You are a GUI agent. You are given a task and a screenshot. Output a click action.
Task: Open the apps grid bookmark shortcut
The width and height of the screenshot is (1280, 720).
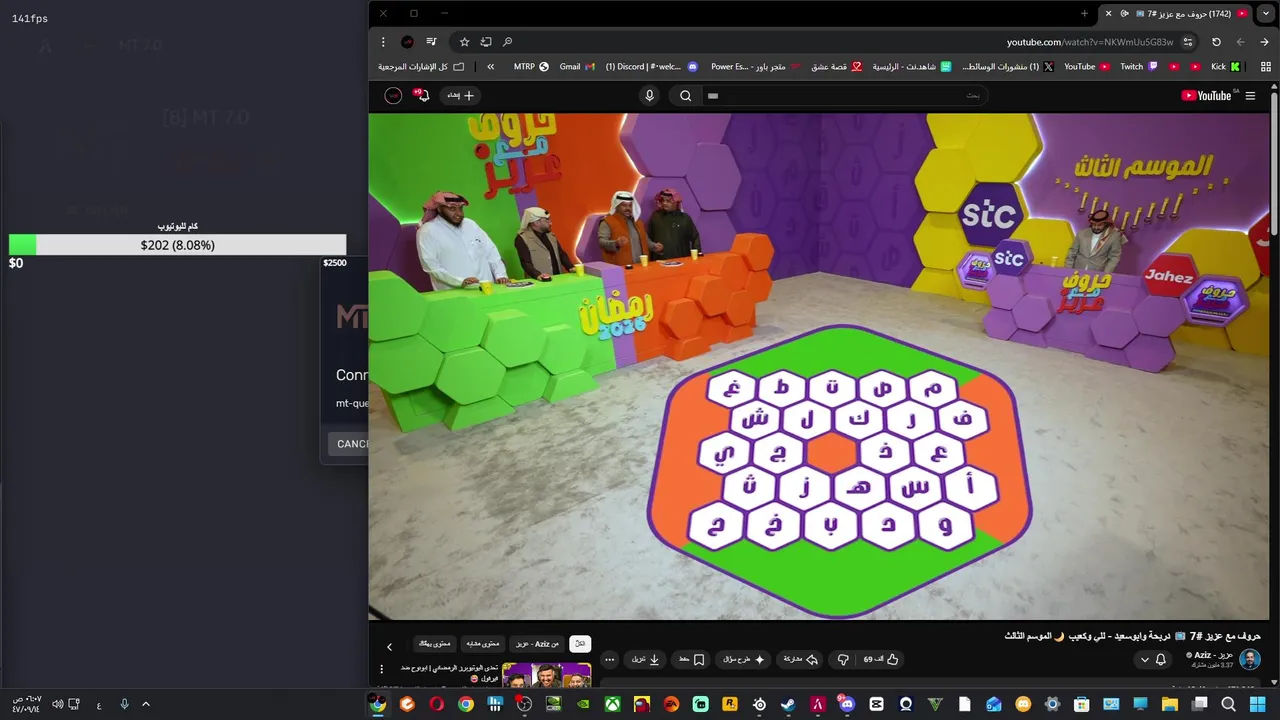point(1264,67)
